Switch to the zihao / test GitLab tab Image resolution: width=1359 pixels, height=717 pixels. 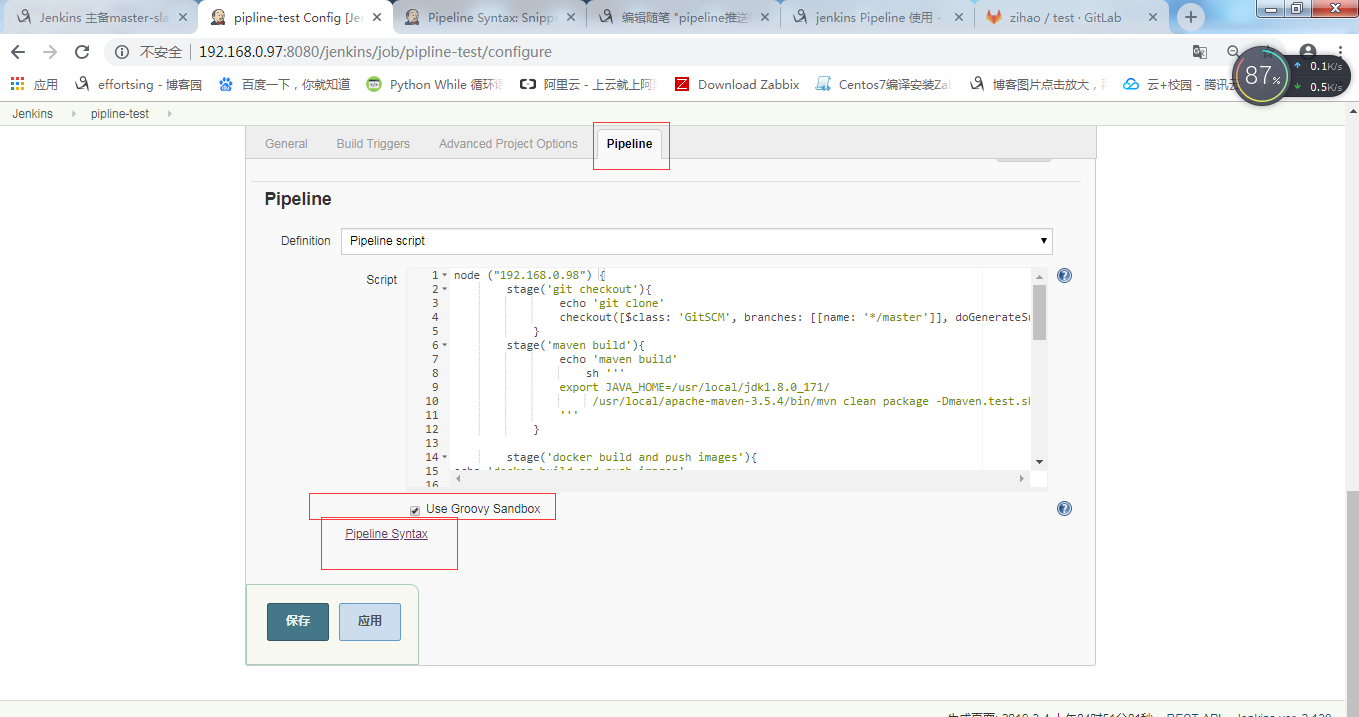1070,17
